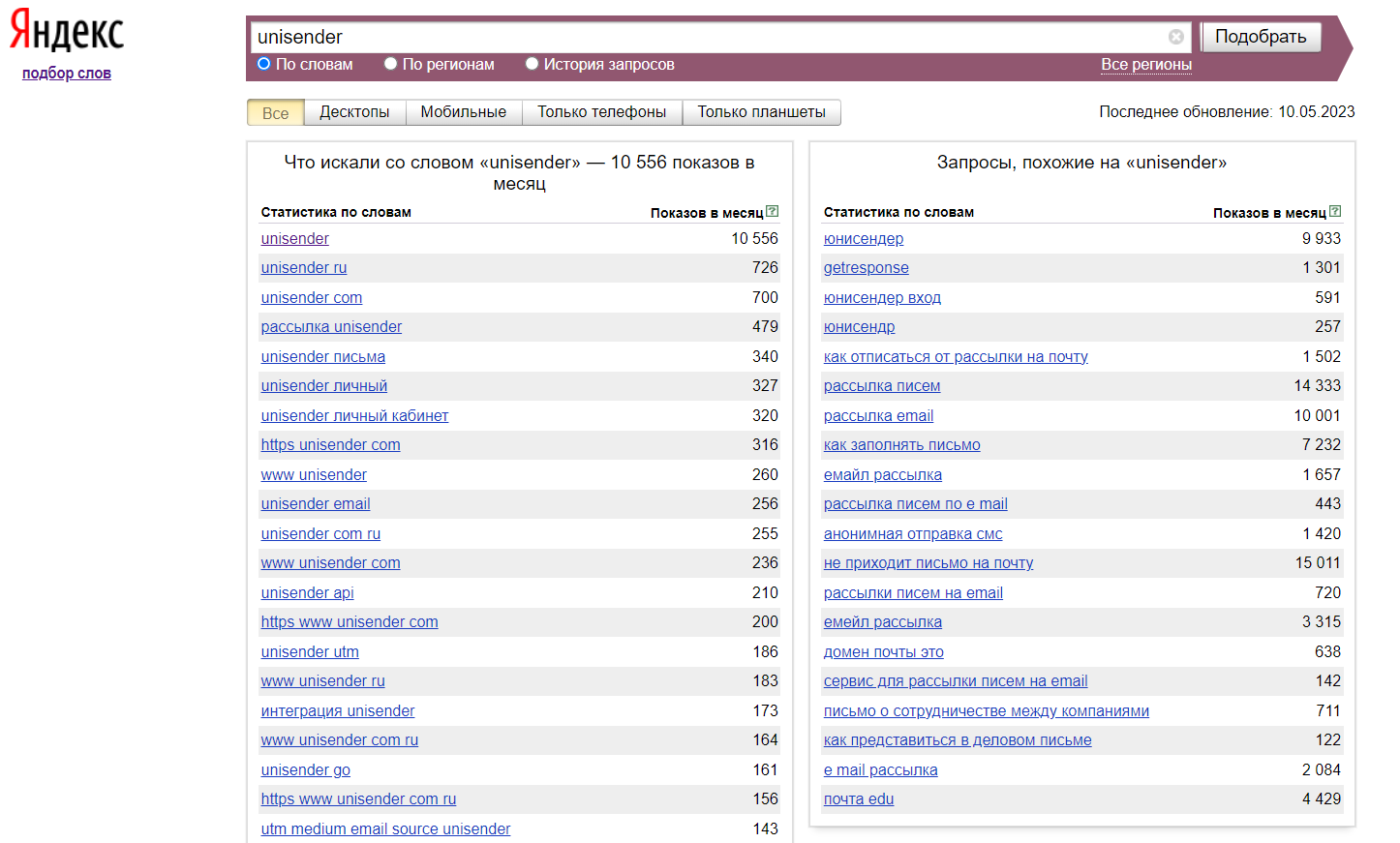This screenshot has width=1400, height=843.
Task: Open help icon next to left Показов в месяц
Action: [772, 211]
